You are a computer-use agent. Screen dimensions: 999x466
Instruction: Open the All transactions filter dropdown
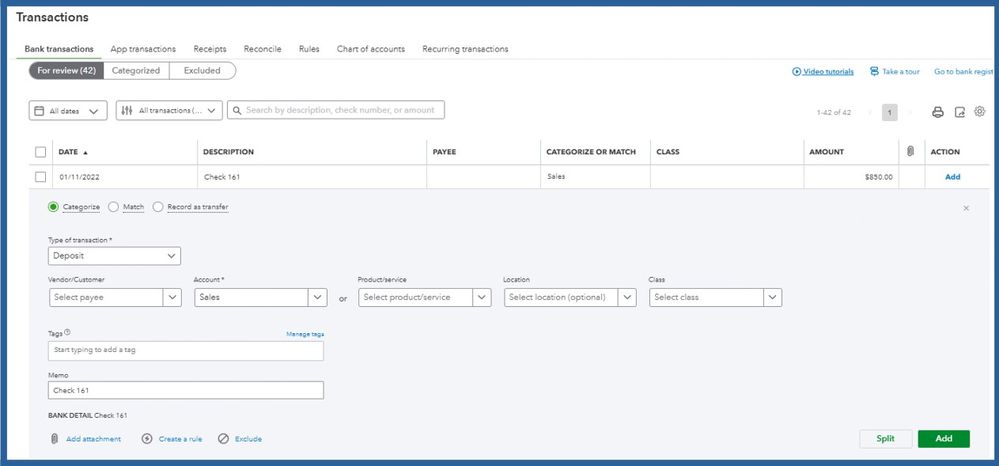pyautogui.click(x=169, y=110)
